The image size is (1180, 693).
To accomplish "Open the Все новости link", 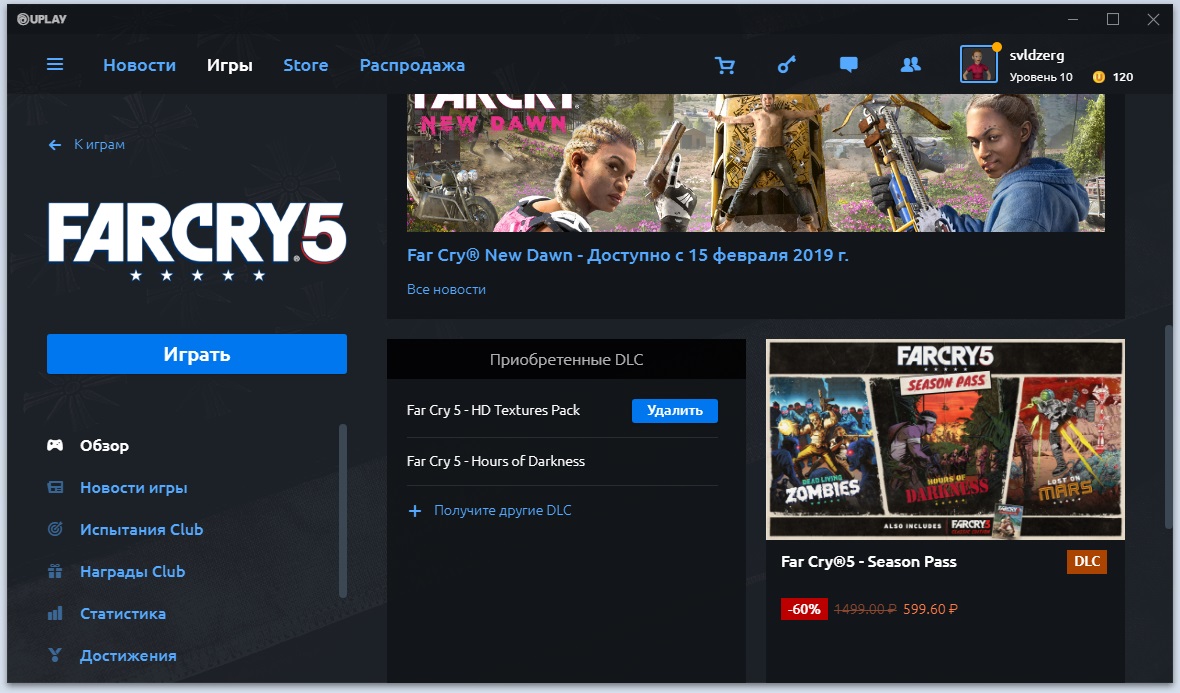I will pyautogui.click(x=446, y=289).
